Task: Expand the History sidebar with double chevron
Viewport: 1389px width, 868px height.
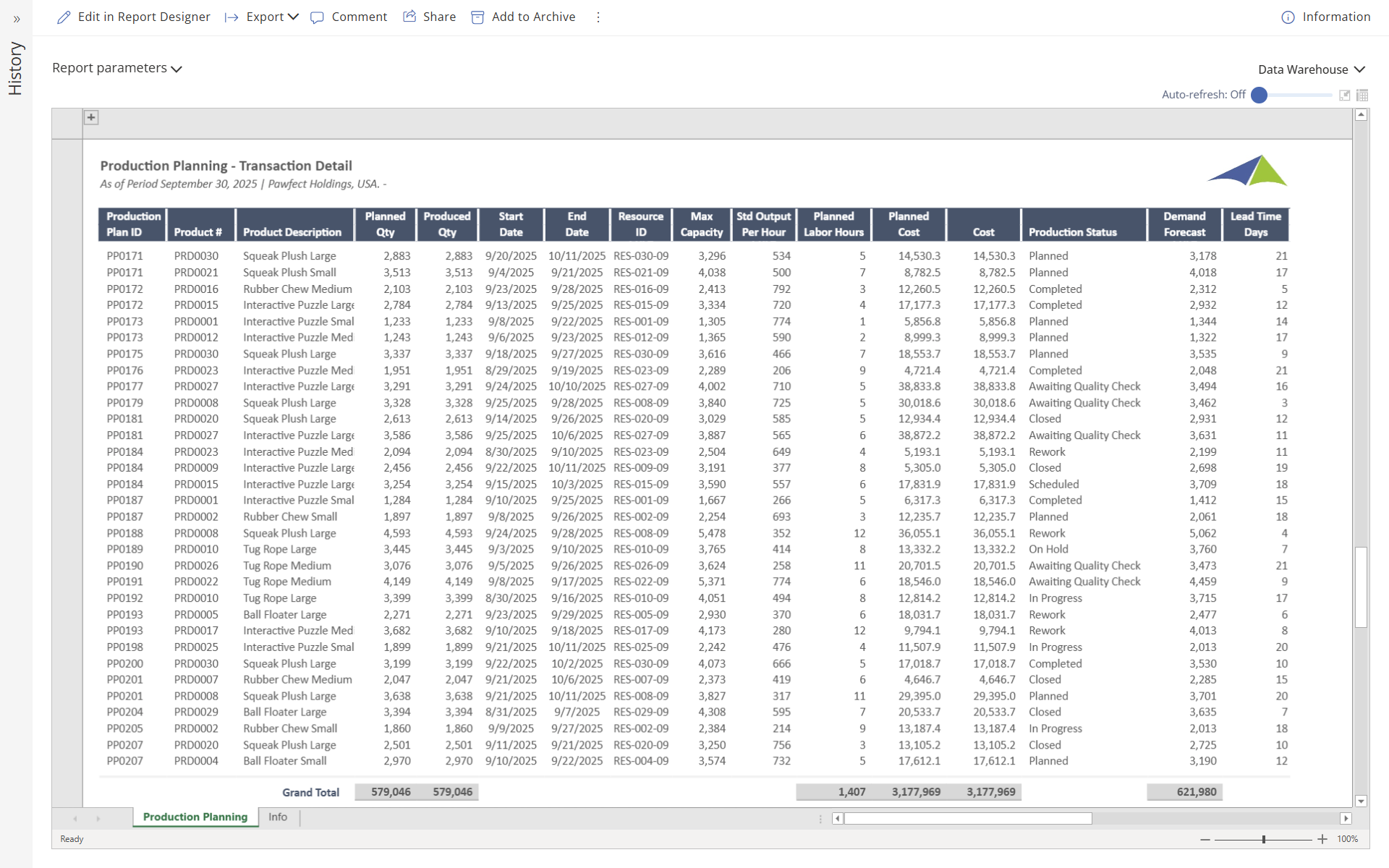Action: point(17,20)
